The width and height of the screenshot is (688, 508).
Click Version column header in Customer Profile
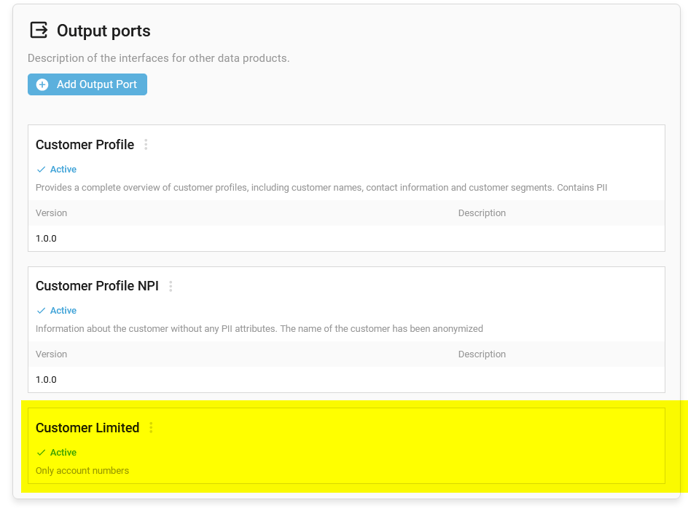[x=51, y=213]
